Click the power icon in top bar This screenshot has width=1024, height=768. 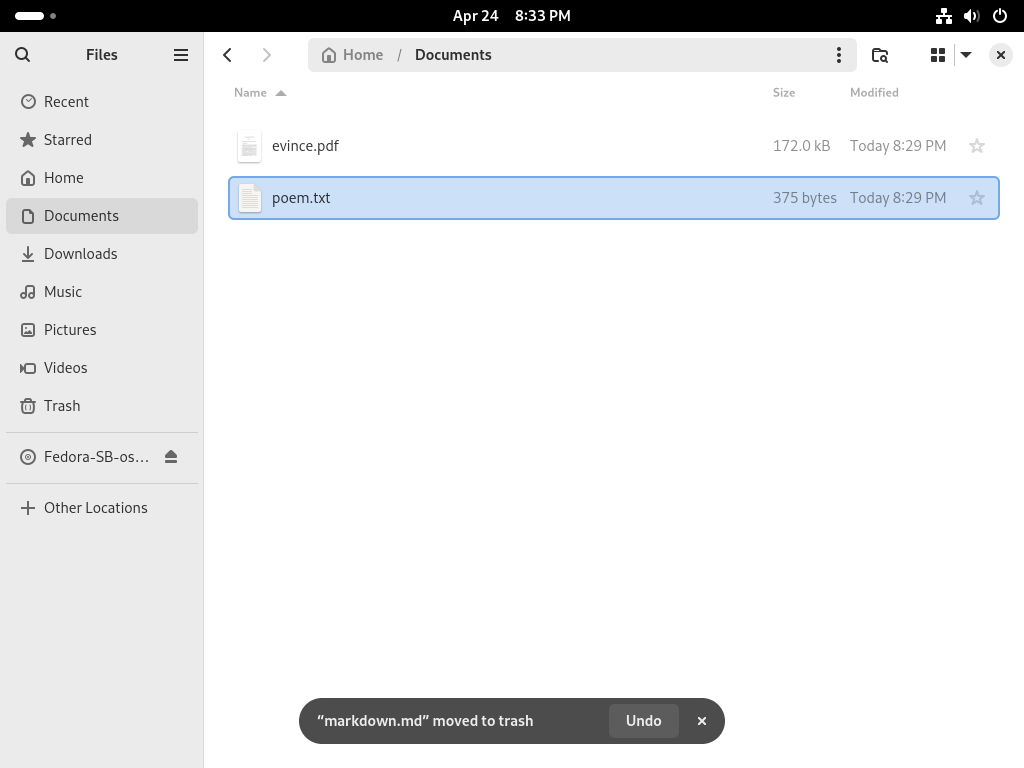1000,16
